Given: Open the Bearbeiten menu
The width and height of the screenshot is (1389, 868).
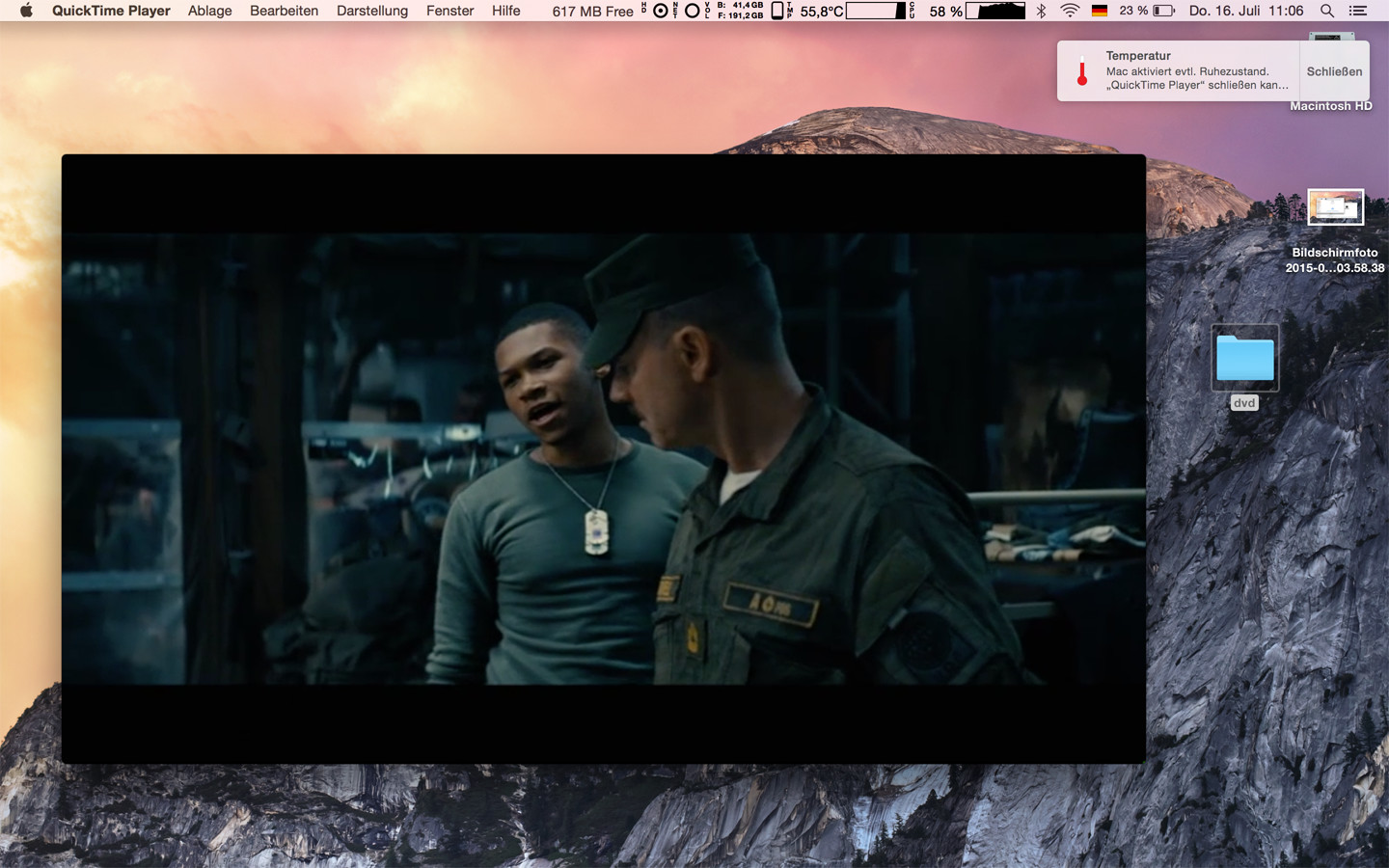Looking at the screenshot, I should 284,11.
